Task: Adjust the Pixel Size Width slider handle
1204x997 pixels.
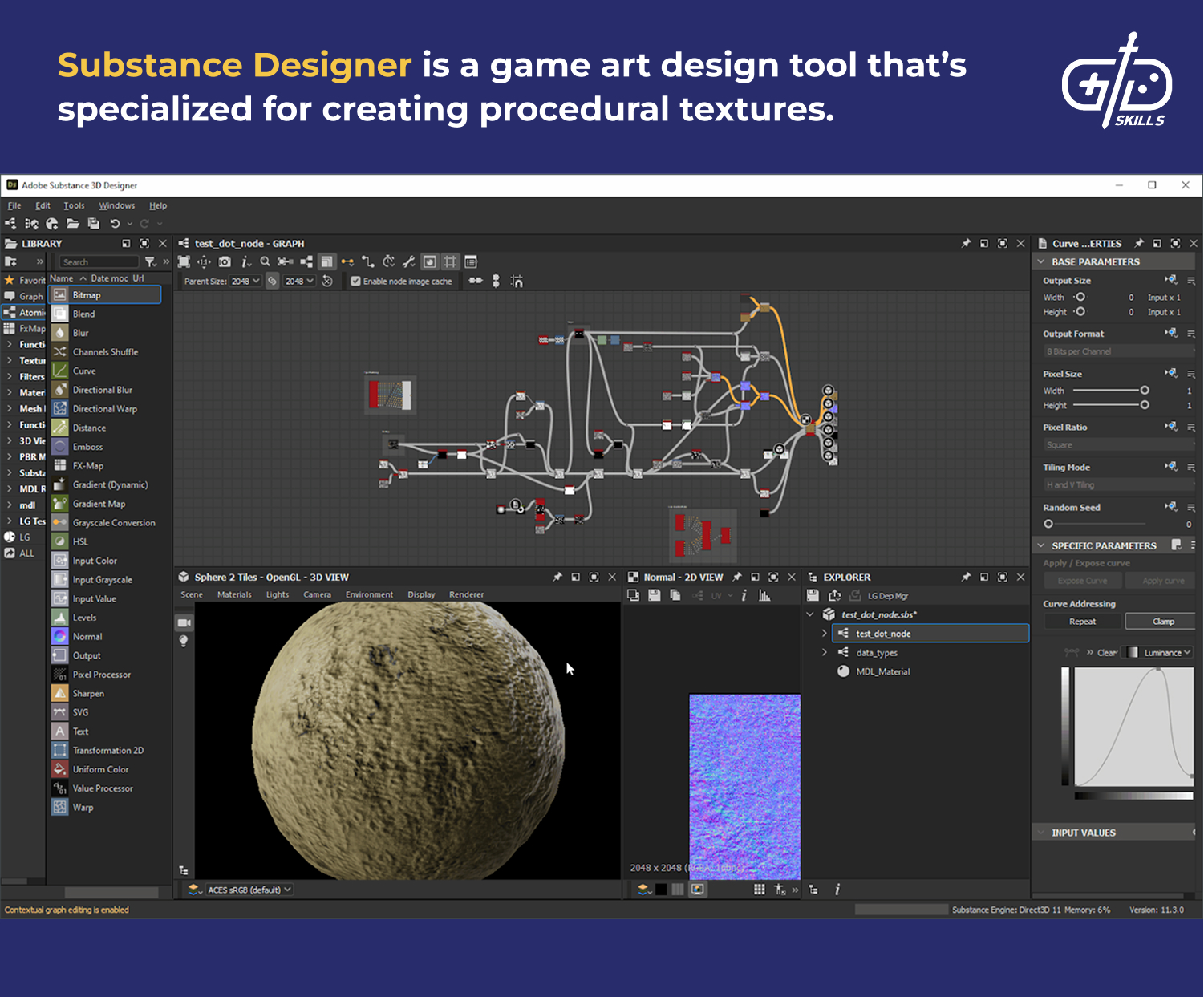Action: pos(1145,391)
